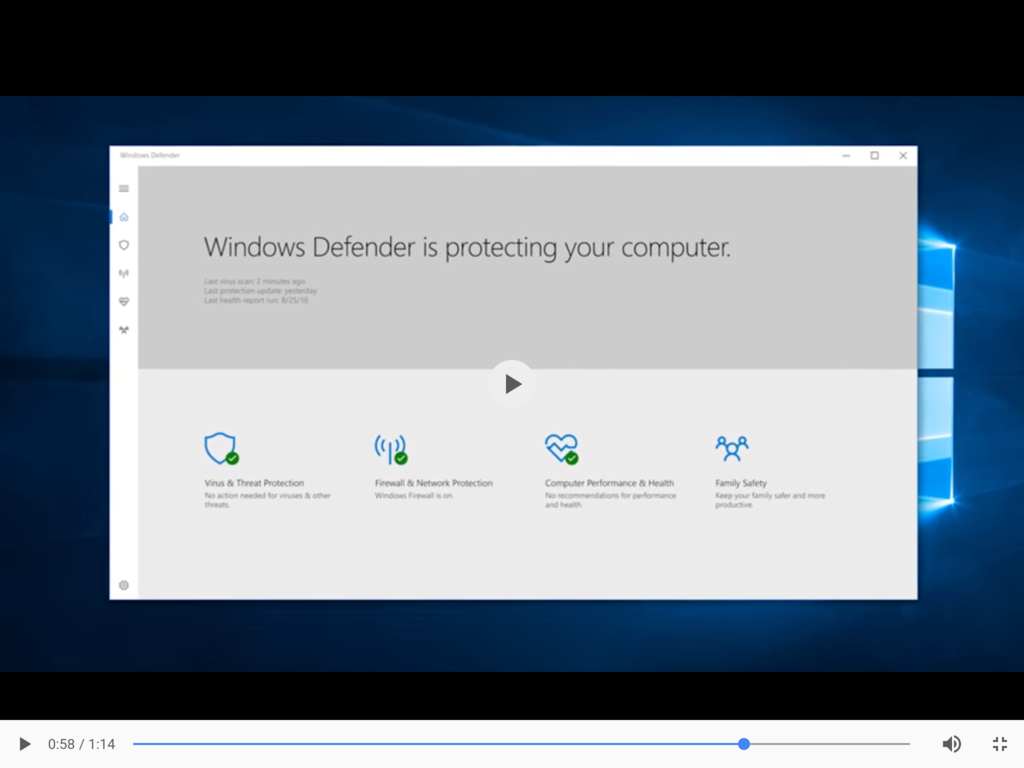
Task: Click 'Windows Defender is protecting your computer.' heading
Action: (467, 248)
